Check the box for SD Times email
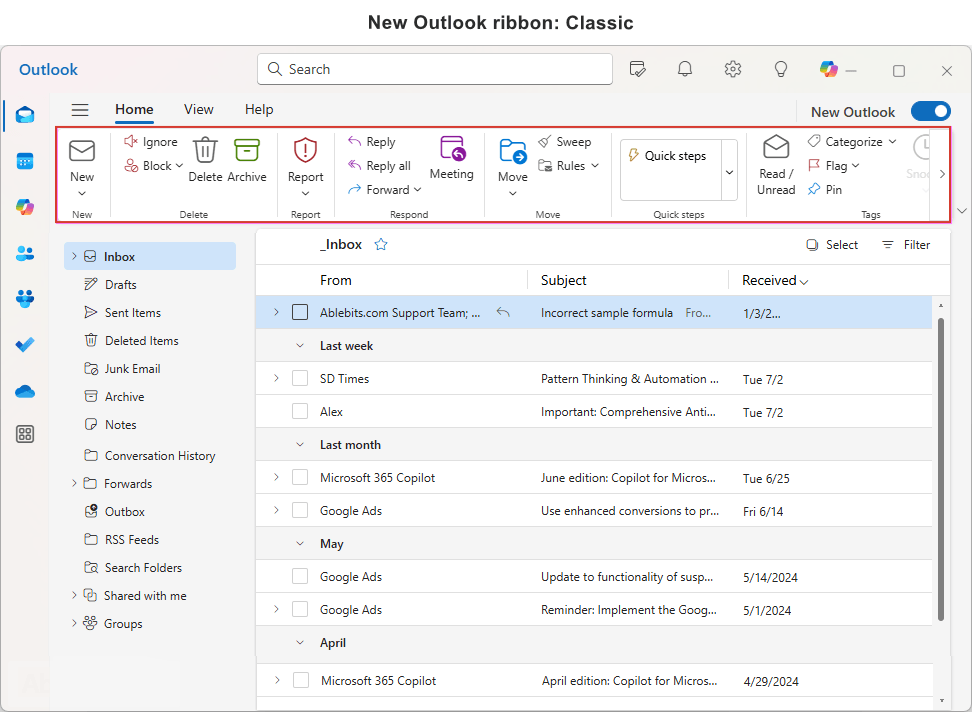This screenshot has width=972, height=712. pos(300,378)
